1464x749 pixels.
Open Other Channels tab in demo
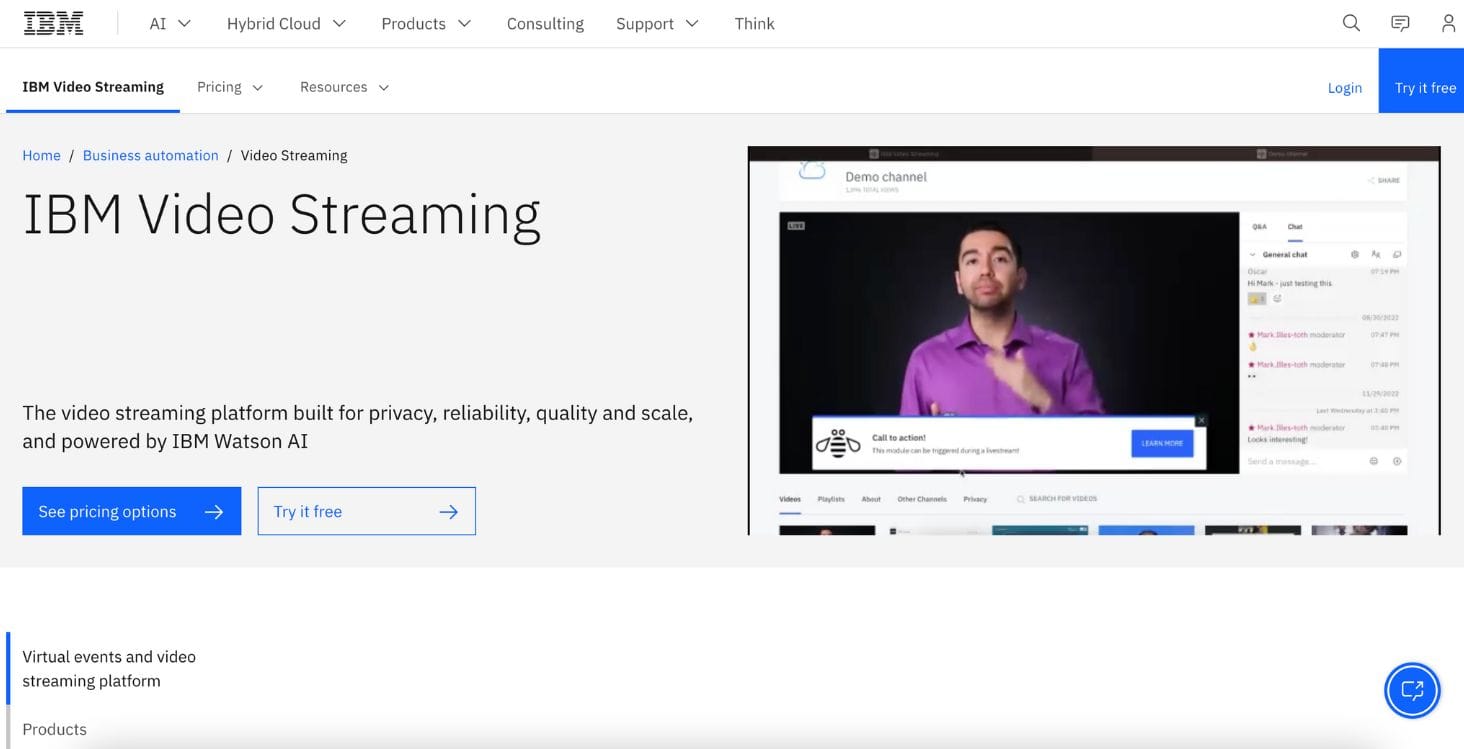click(x=922, y=499)
